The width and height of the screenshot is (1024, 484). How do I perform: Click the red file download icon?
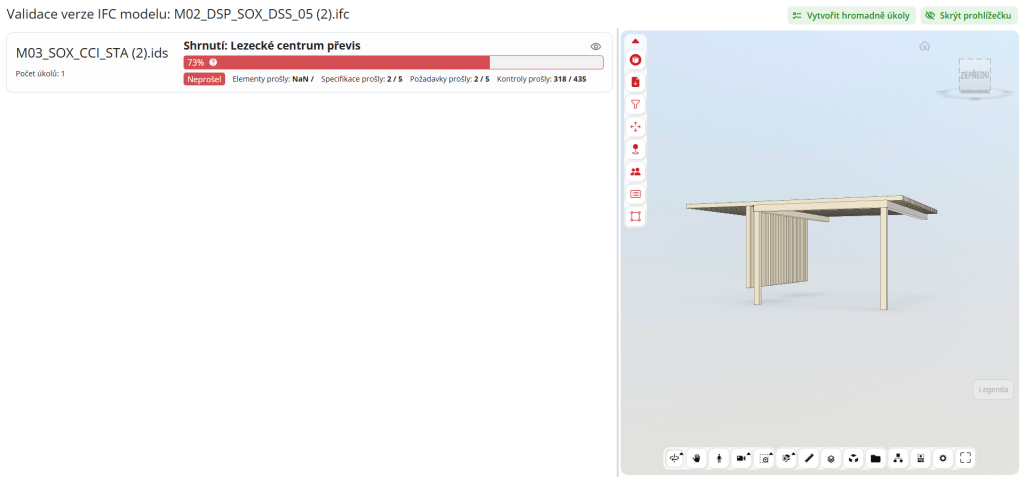click(635, 82)
